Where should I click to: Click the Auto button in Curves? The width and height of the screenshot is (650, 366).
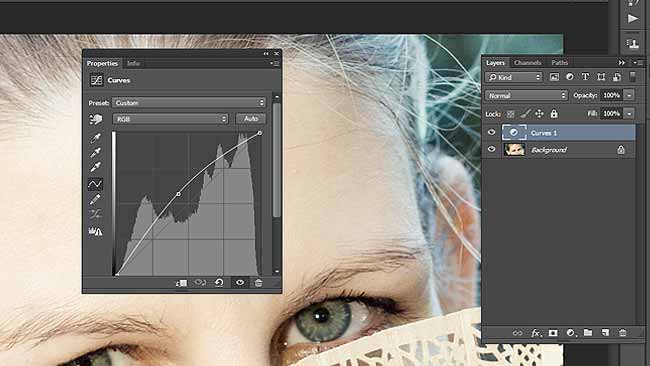[x=251, y=119]
